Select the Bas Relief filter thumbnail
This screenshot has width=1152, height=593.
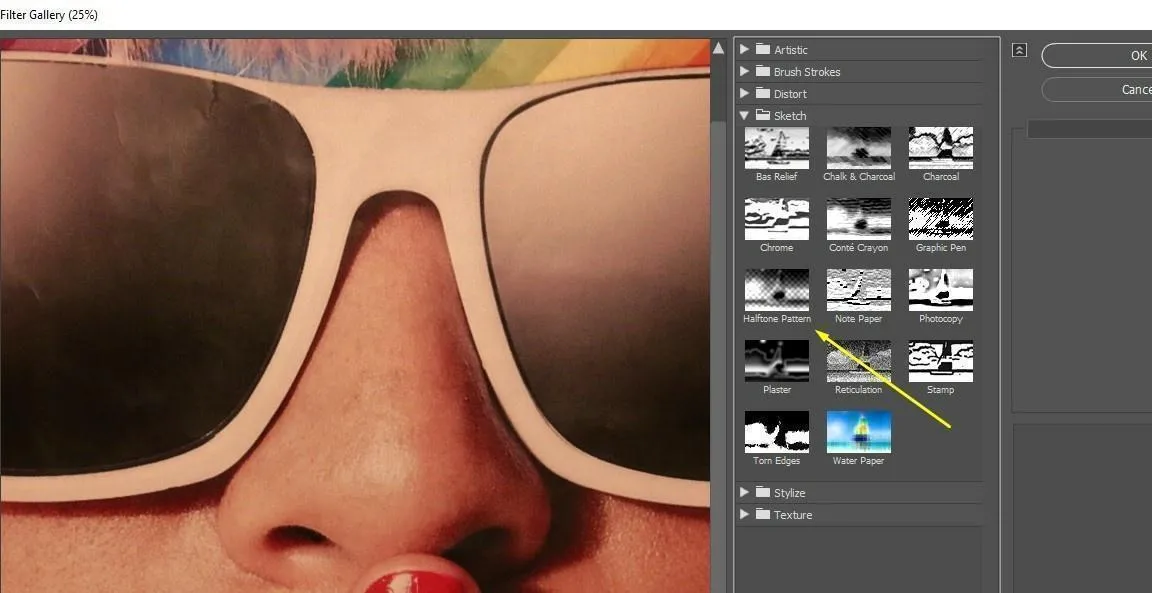click(776, 148)
